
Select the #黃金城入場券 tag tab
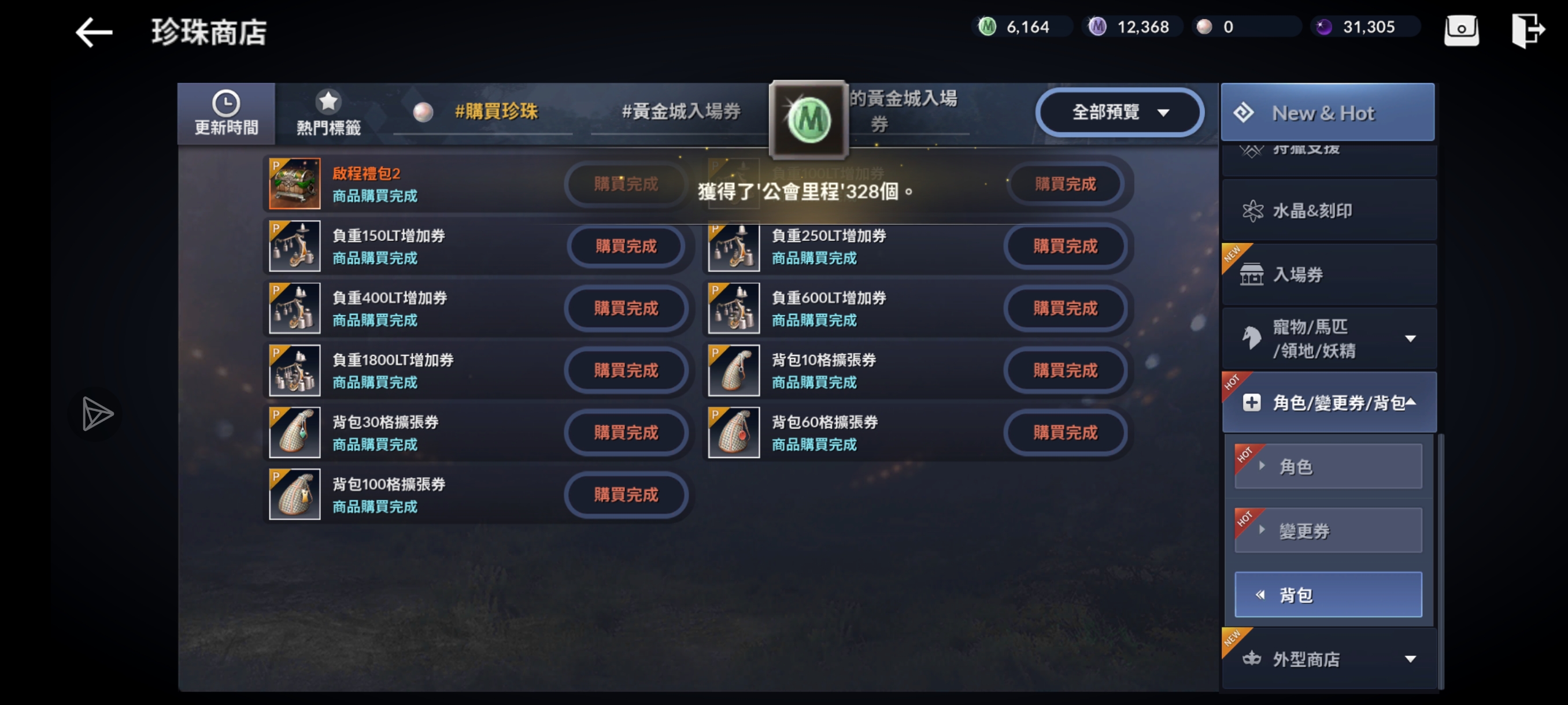click(x=681, y=112)
